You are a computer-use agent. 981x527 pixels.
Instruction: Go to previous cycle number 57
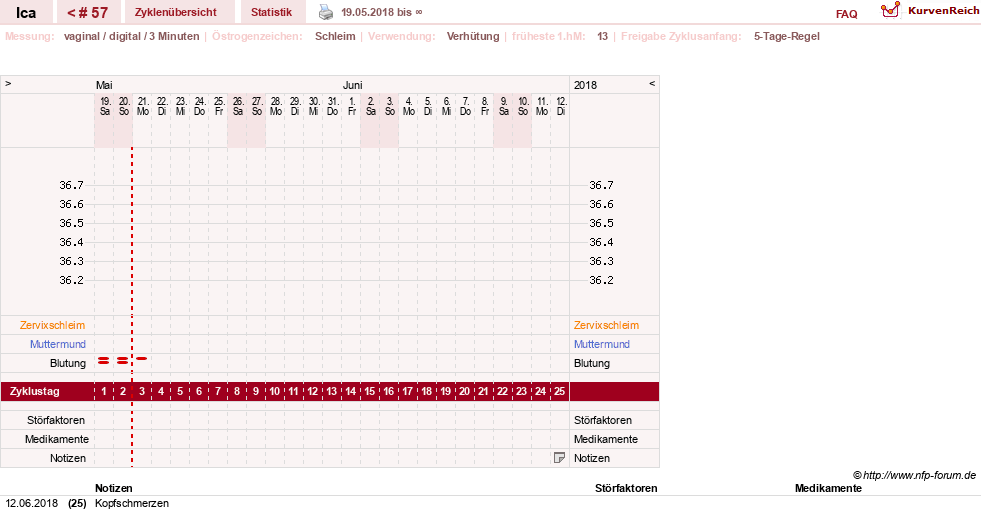(88, 13)
